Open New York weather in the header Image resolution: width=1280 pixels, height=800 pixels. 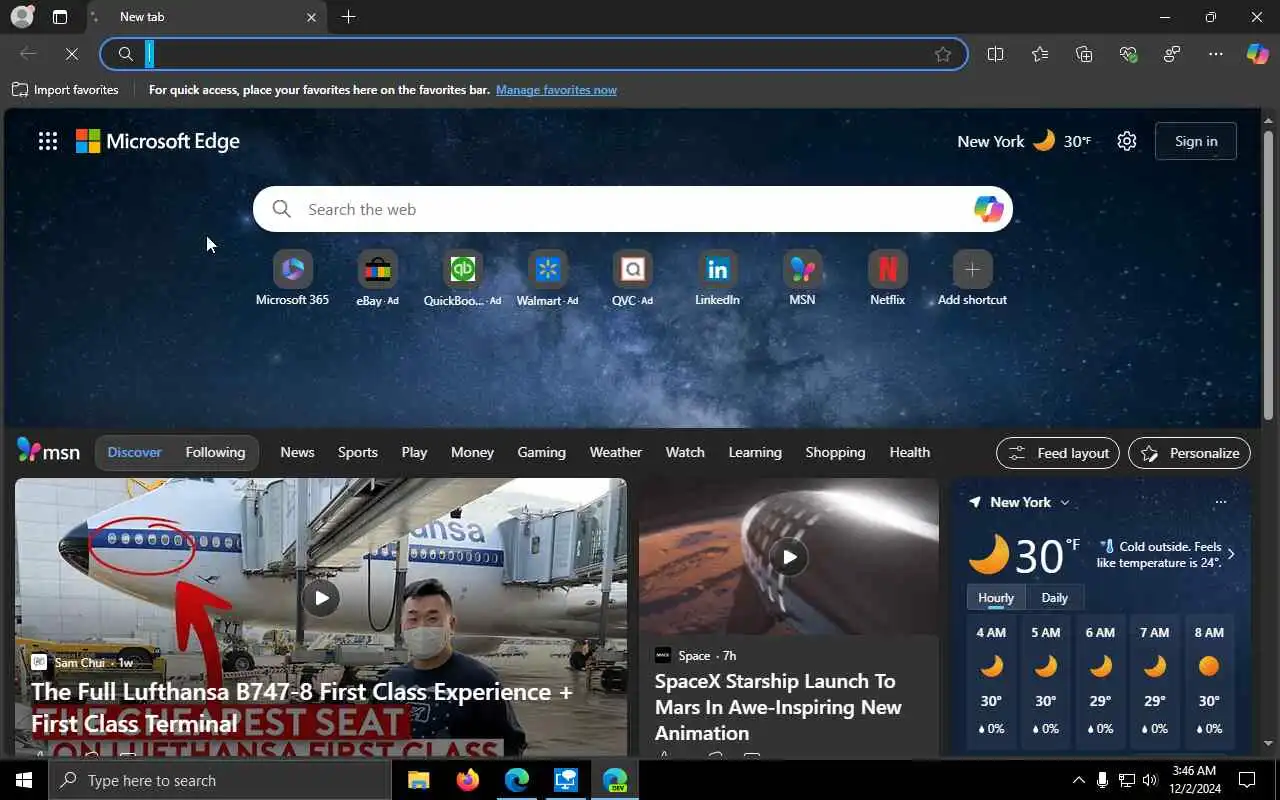pyautogui.click(x=1024, y=141)
